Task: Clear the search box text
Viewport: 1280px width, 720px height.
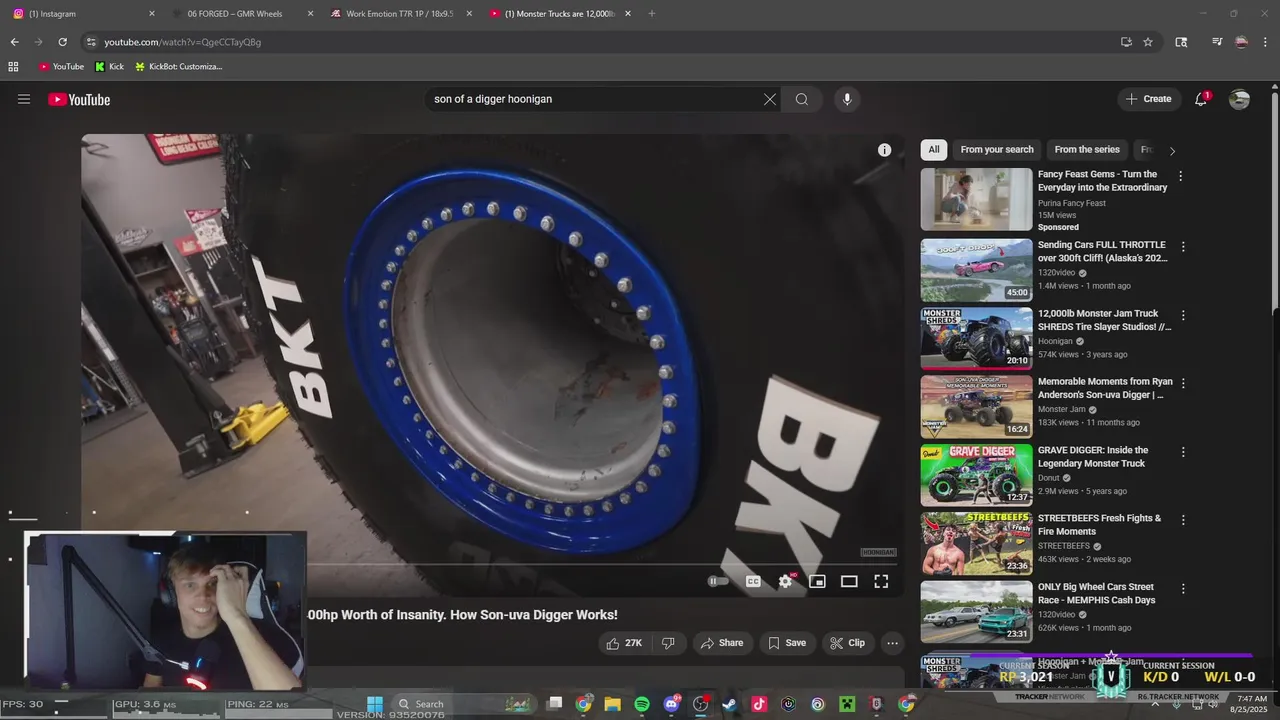Action: (770, 99)
